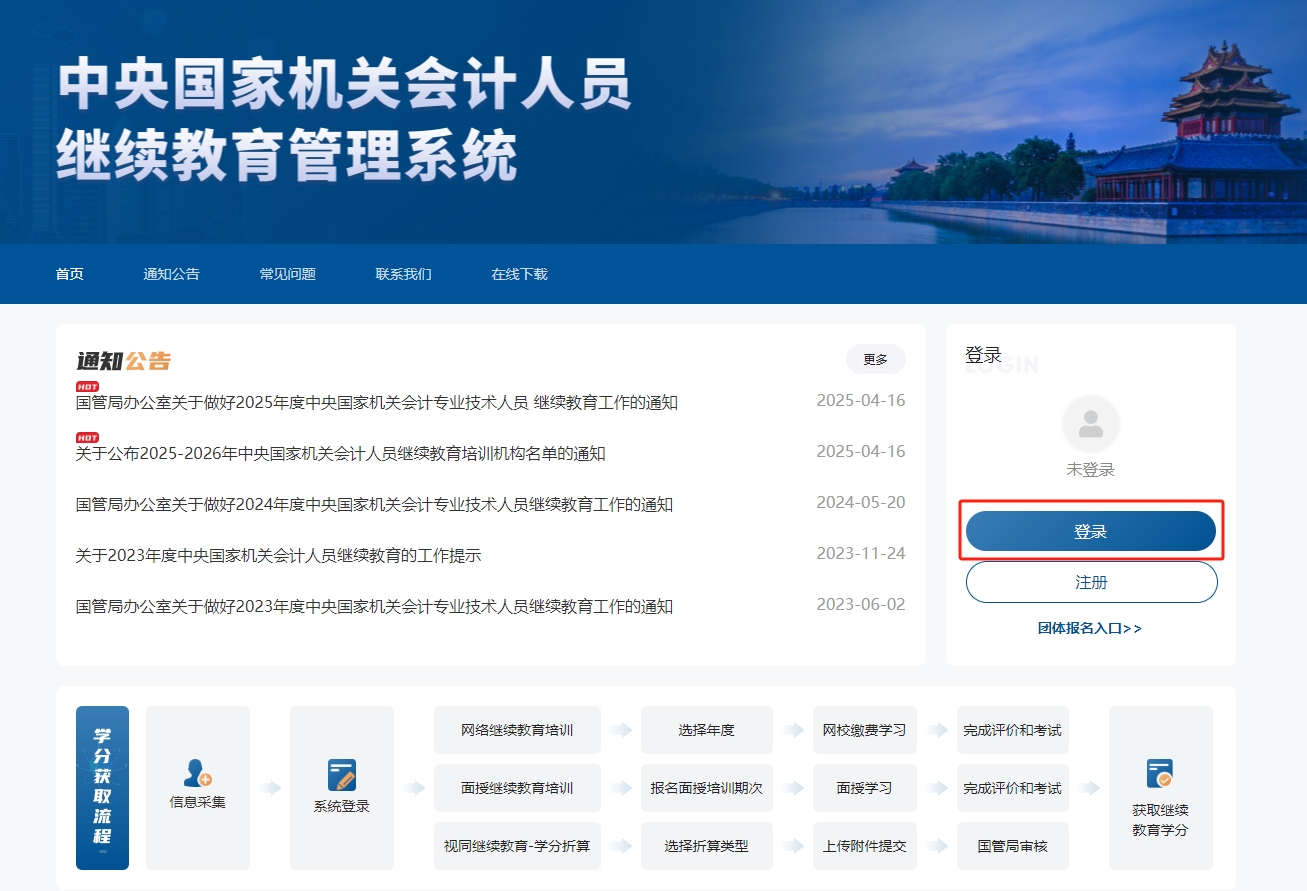Image resolution: width=1307 pixels, height=891 pixels.
Task: Open the 2025-2026年 培训机构名单 notice
Action: click(x=341, y=454)
